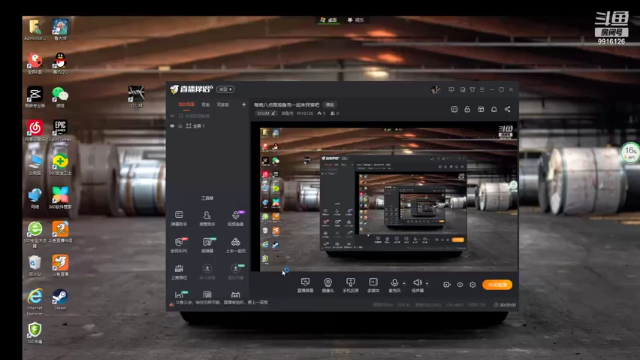Open the danmaku assistant tool icon
The height and width of the screenshot is (360, 640).
[179, 218]
